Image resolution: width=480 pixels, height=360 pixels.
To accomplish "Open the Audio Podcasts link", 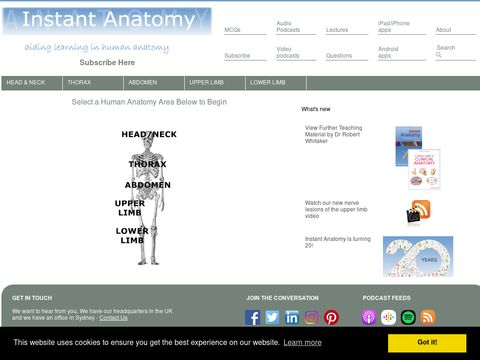I will [288, 26].
